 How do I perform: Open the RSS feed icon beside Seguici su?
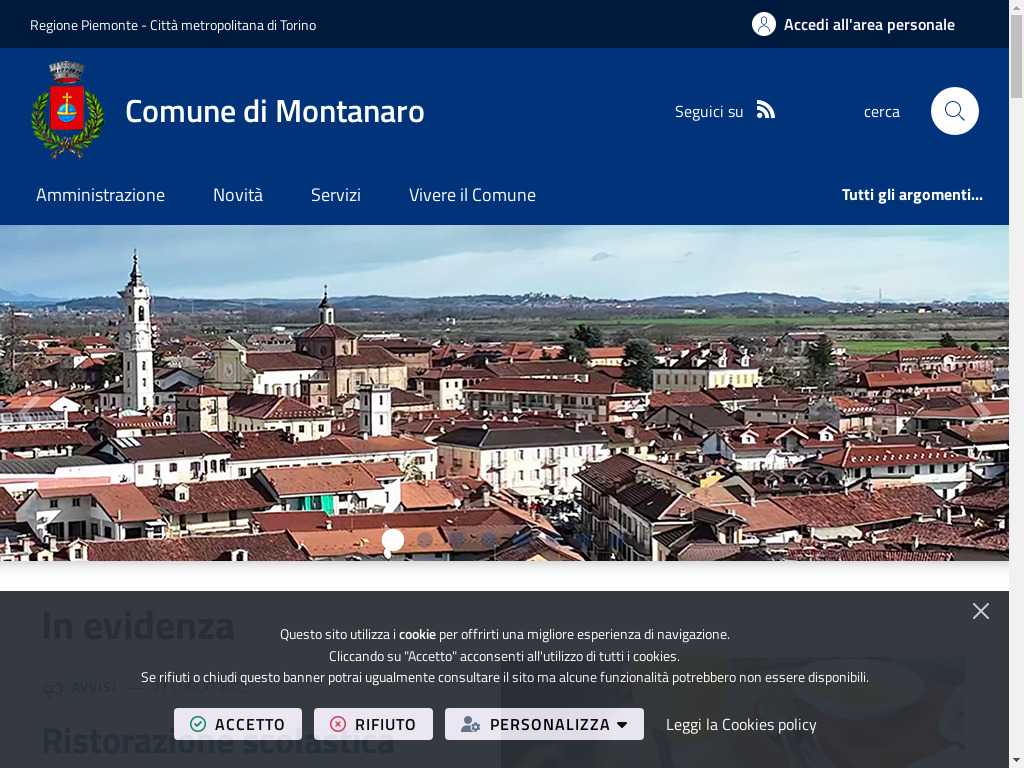tap(765, 110)
